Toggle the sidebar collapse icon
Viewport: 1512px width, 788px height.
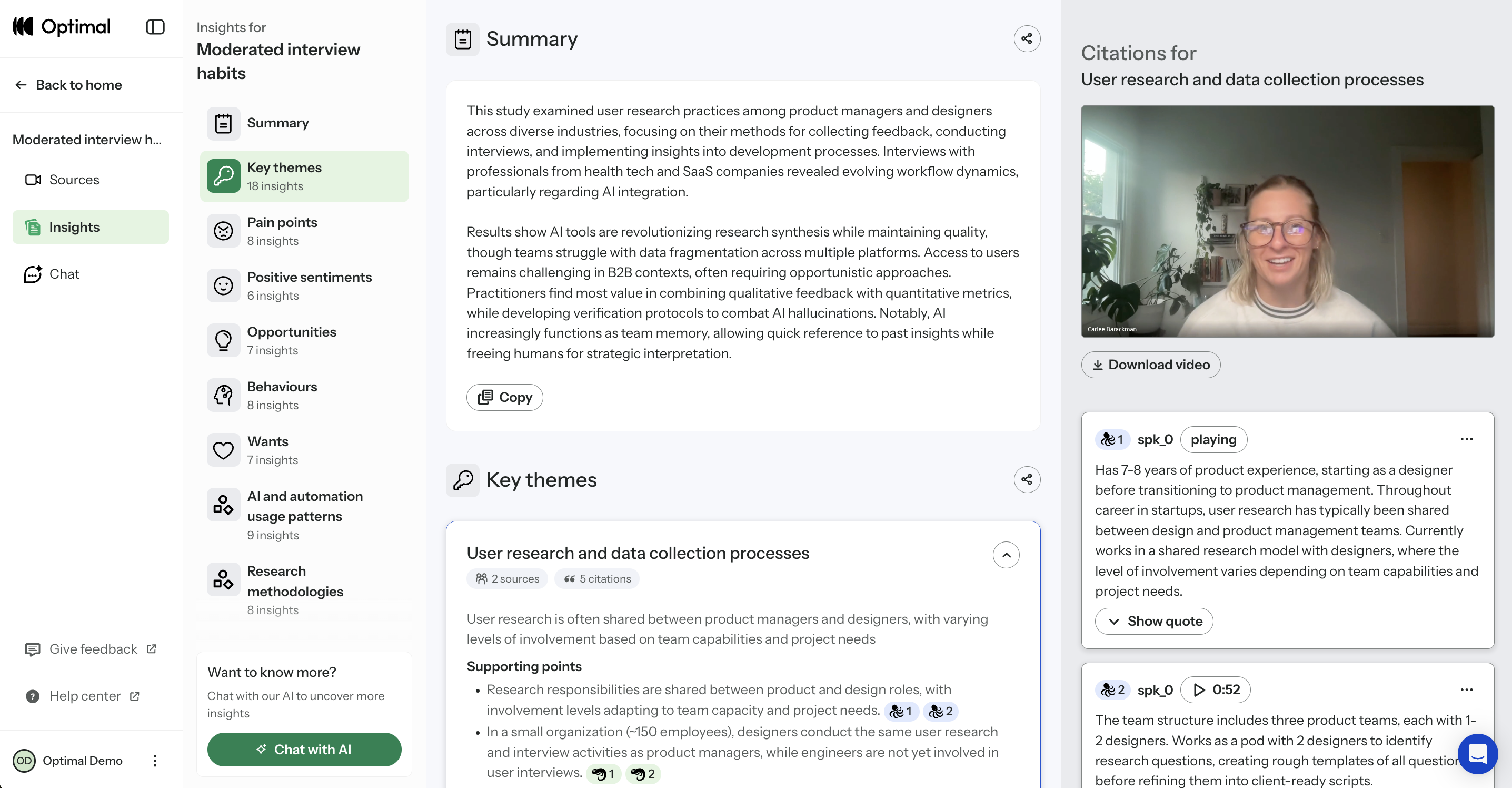tap(155, 27)
